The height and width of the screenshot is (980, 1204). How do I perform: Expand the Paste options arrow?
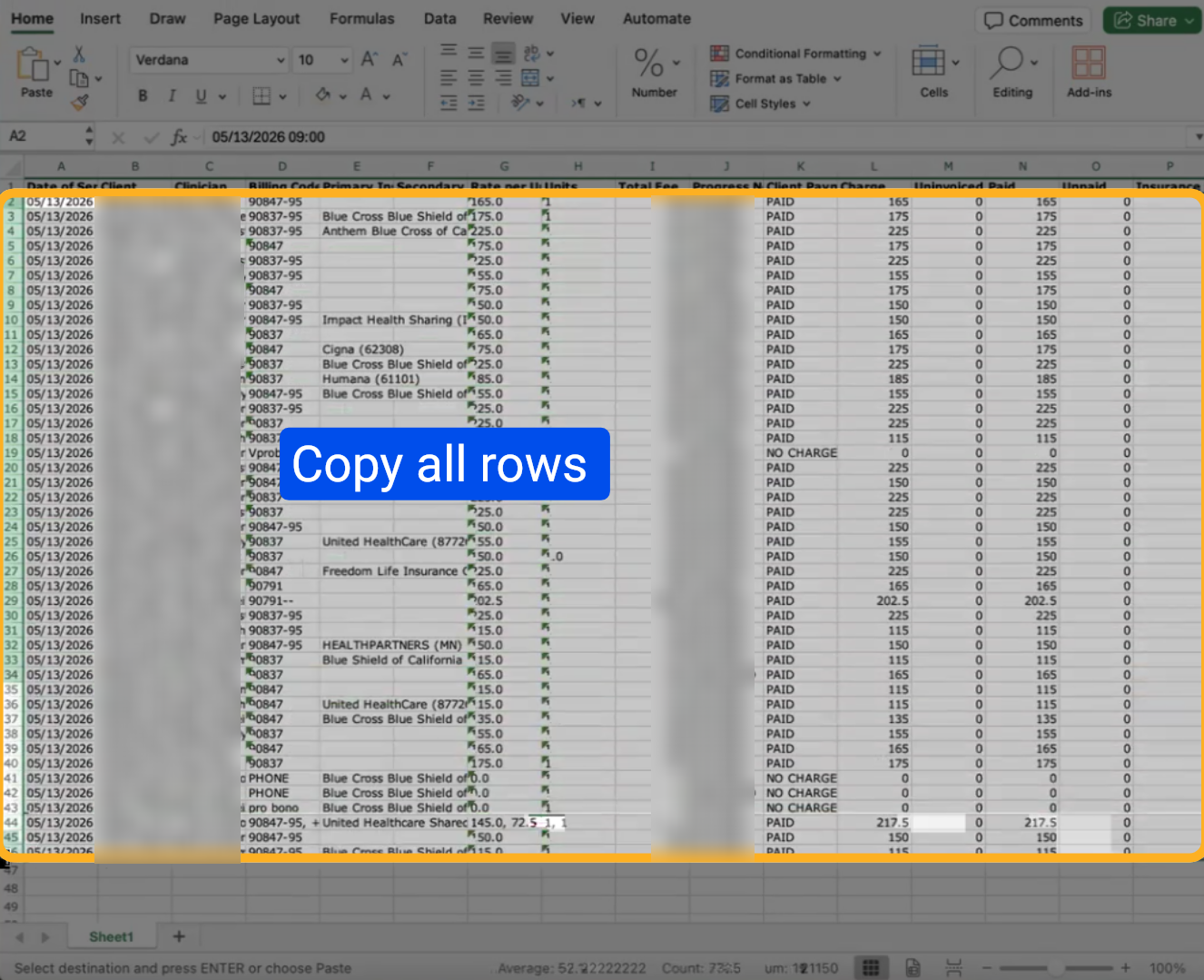tap(57, 63)
